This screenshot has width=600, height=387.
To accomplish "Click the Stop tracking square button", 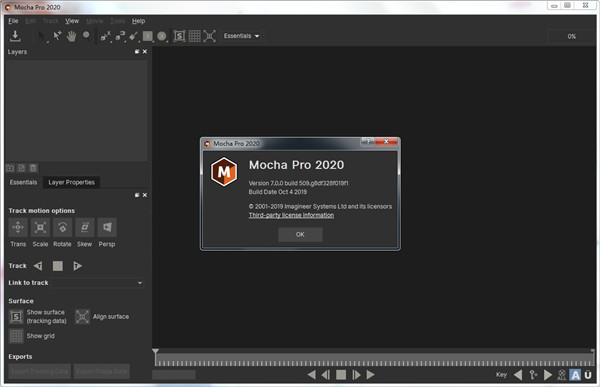I will [x=58, y=266].
